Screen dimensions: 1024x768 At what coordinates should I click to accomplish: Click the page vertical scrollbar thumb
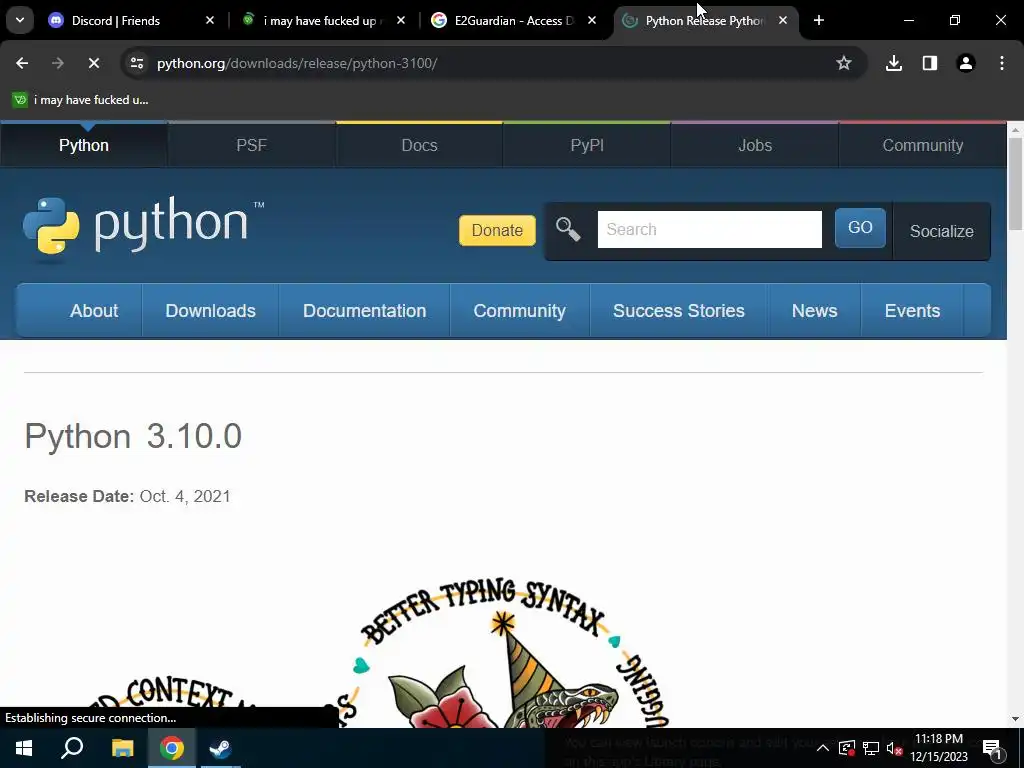pos(1015,184)
